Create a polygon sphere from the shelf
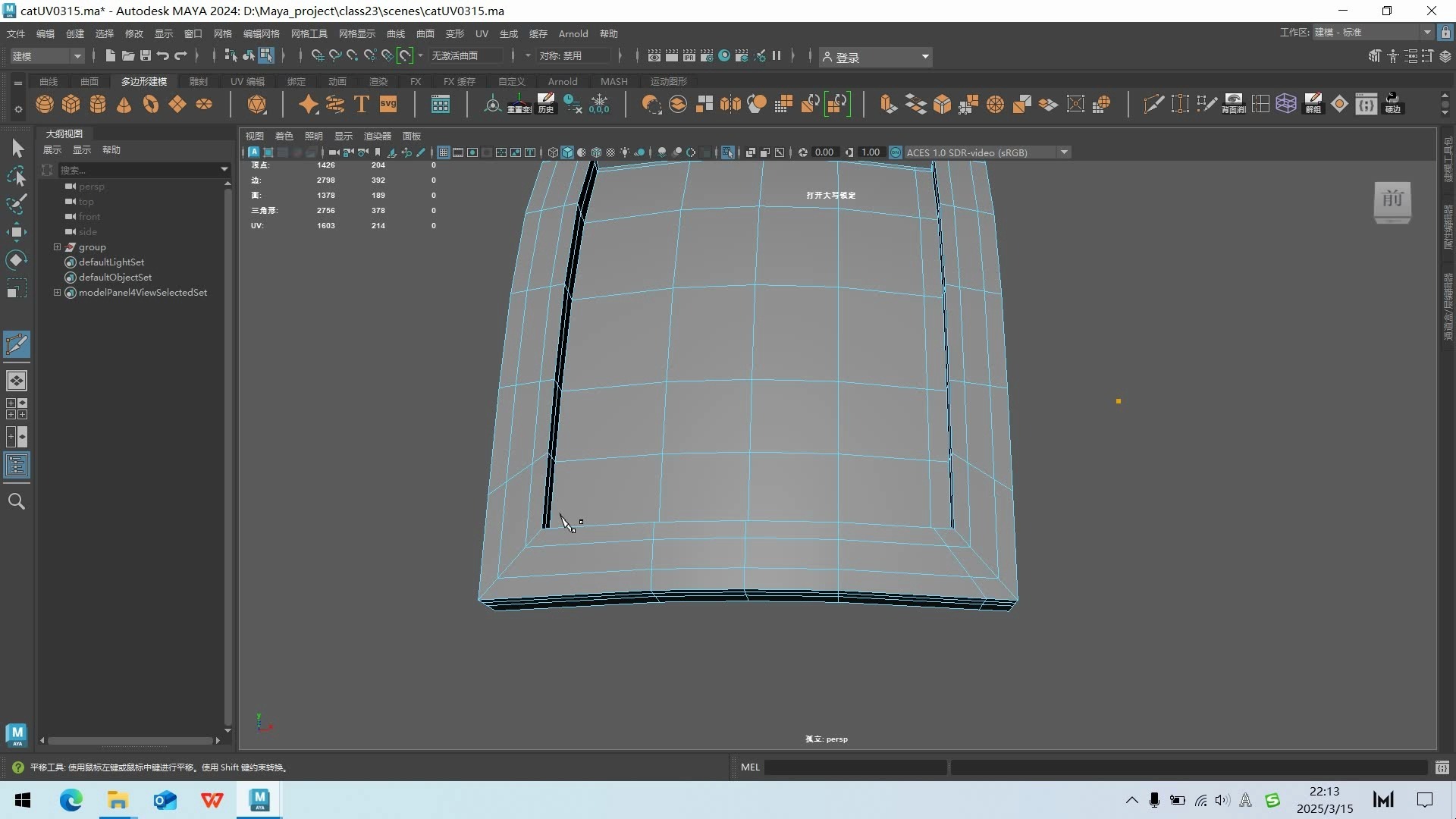Screen dimensions: 1456x819 [45, 104]
